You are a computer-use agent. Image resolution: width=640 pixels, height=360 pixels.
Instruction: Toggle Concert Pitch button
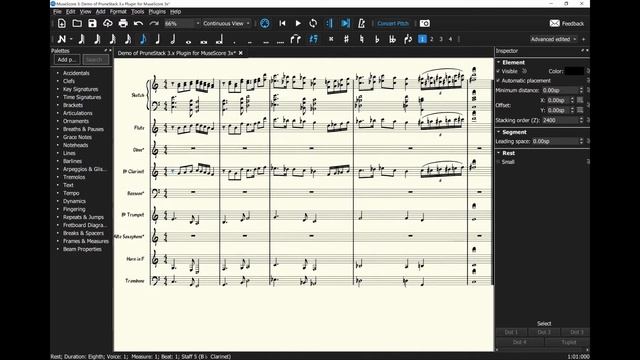[393, 23]
